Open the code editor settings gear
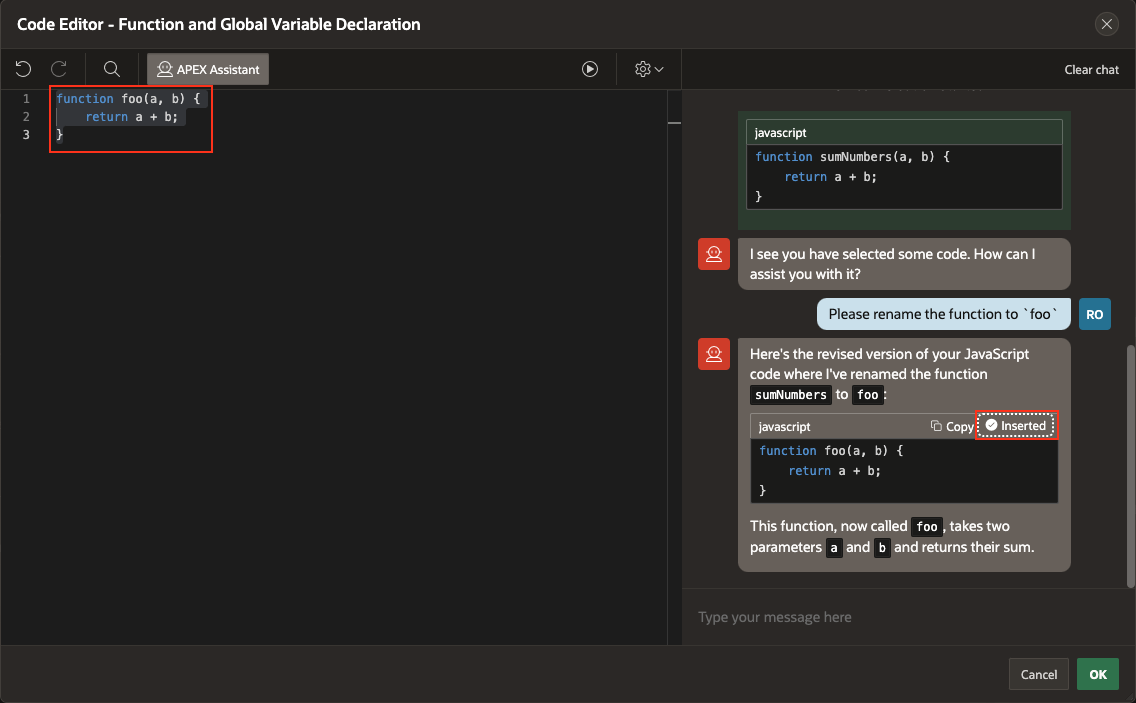Screen dimensions: 1136x703 [x=641, y=68]
